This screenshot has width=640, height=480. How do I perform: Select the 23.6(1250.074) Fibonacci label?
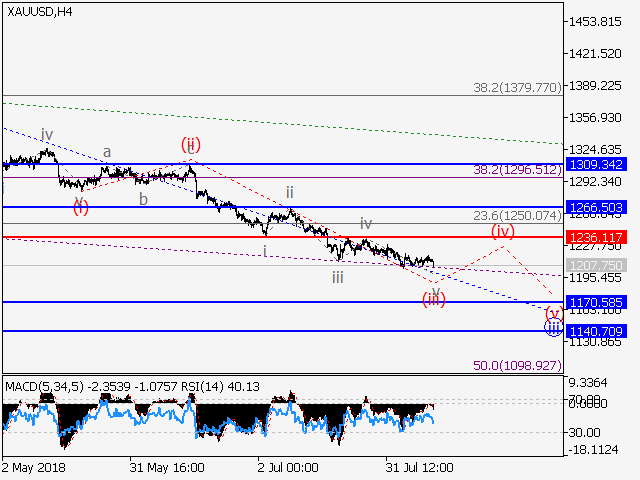click(517, 215)
